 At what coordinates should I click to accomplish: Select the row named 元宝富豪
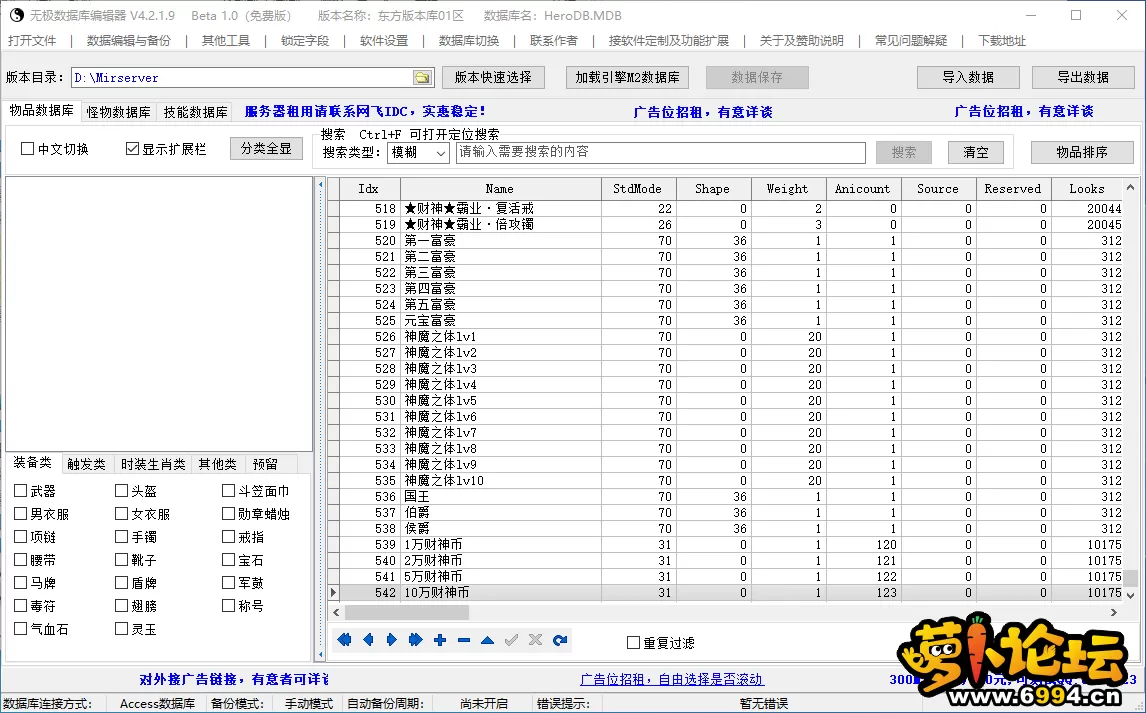(x=726, y=321)
